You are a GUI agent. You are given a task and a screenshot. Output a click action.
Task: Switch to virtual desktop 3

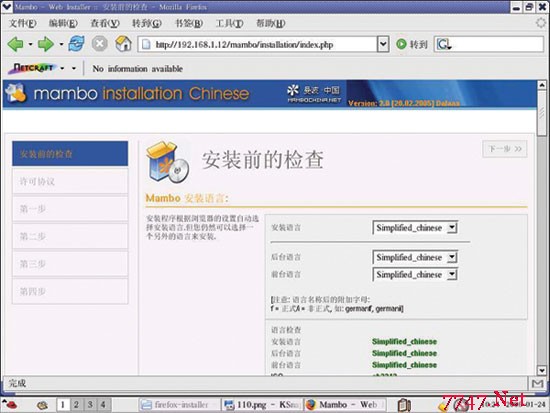pos(90,405)
